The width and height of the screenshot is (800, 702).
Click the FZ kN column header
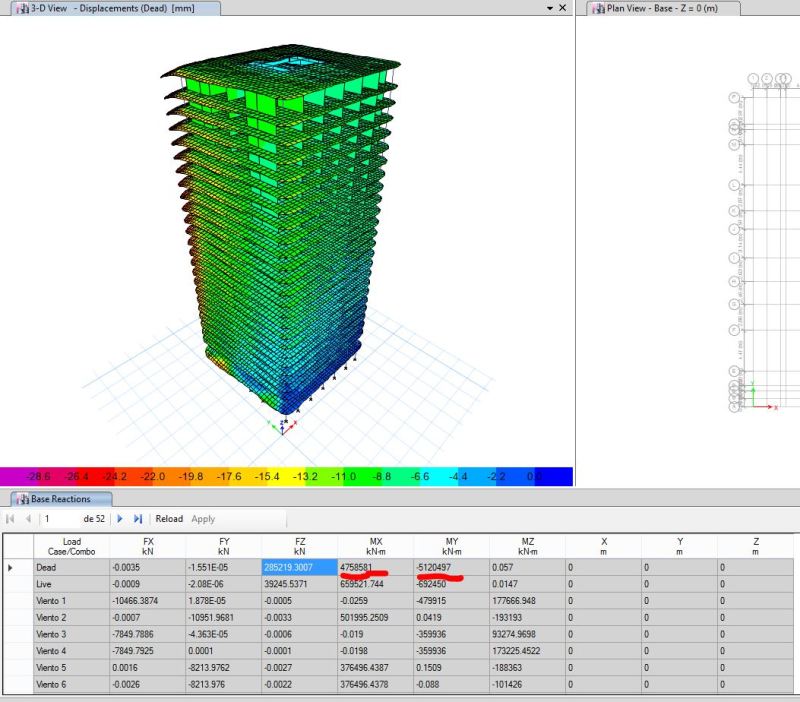tap(299, 546)
